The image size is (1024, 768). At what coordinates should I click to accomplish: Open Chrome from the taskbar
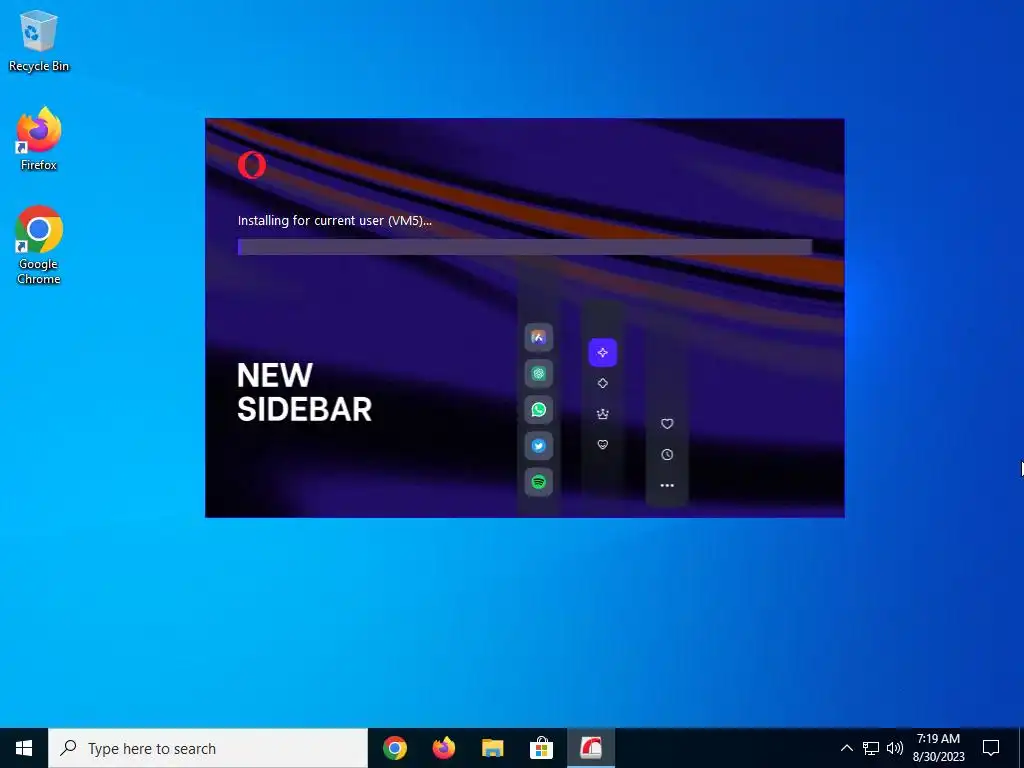394,748
